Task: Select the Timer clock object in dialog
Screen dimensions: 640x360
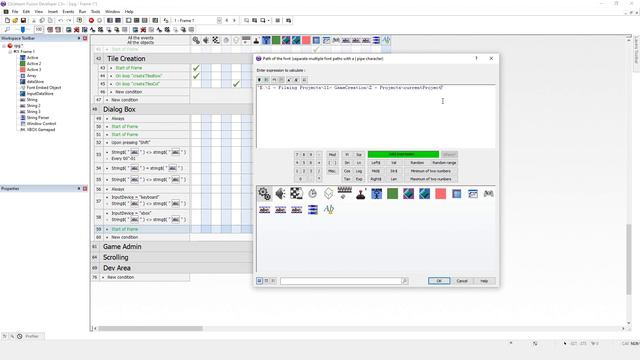Action: (312, 193)
